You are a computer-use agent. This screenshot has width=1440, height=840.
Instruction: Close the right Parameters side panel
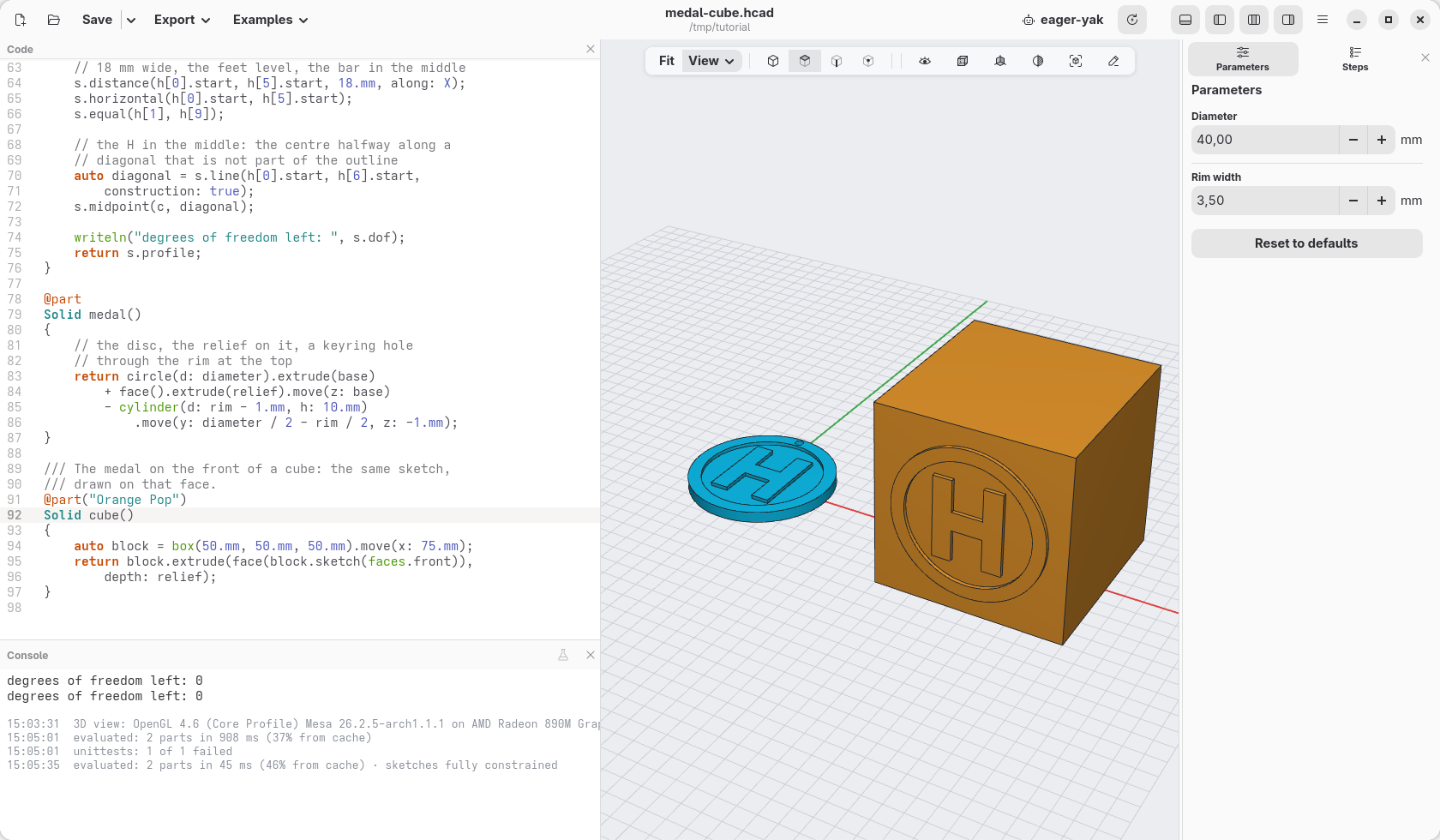pos(1425,57)
